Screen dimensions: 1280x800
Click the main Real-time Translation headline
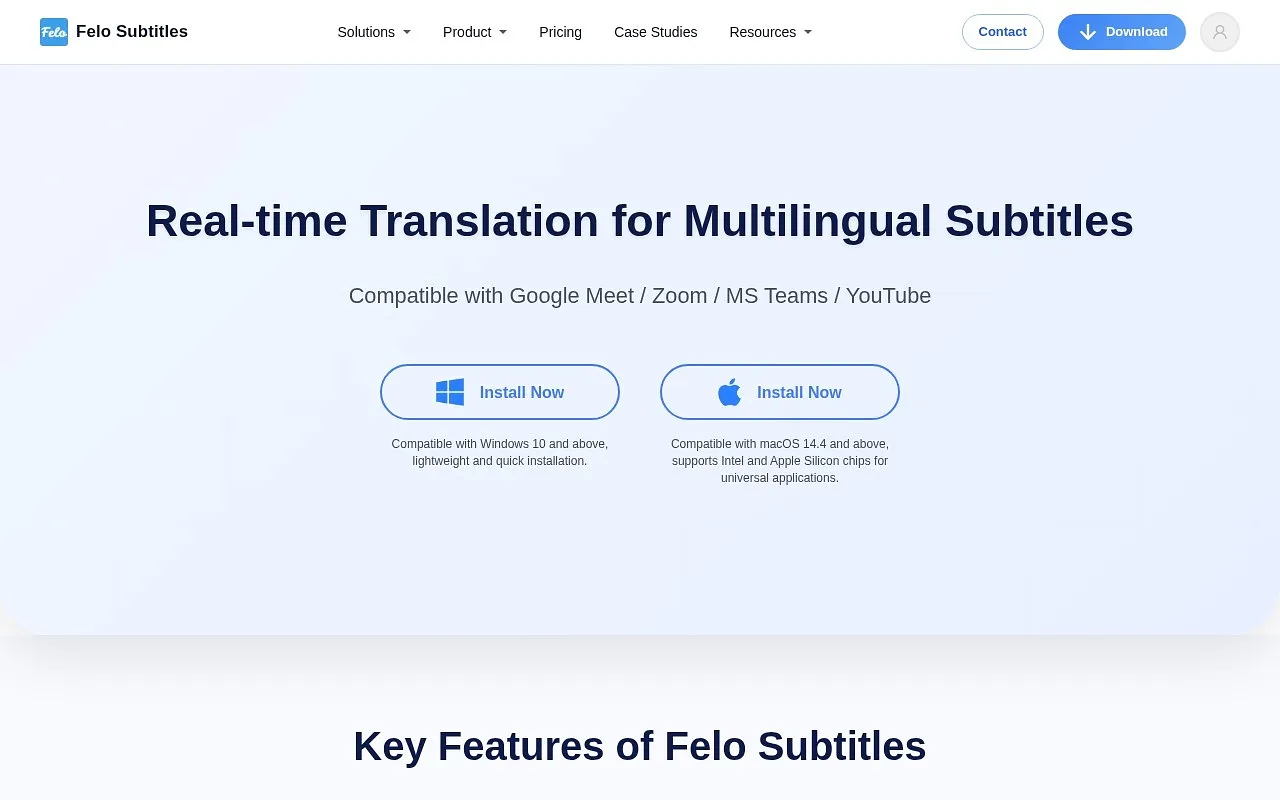640,221
